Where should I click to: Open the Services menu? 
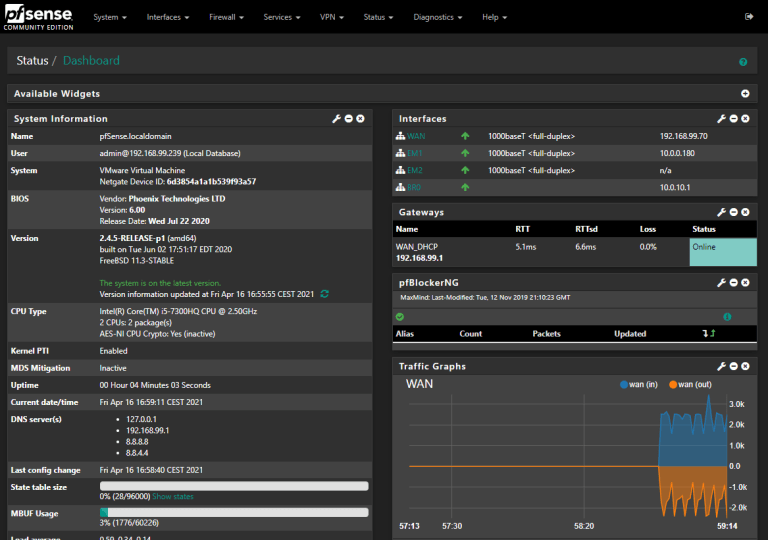(281, 17)
